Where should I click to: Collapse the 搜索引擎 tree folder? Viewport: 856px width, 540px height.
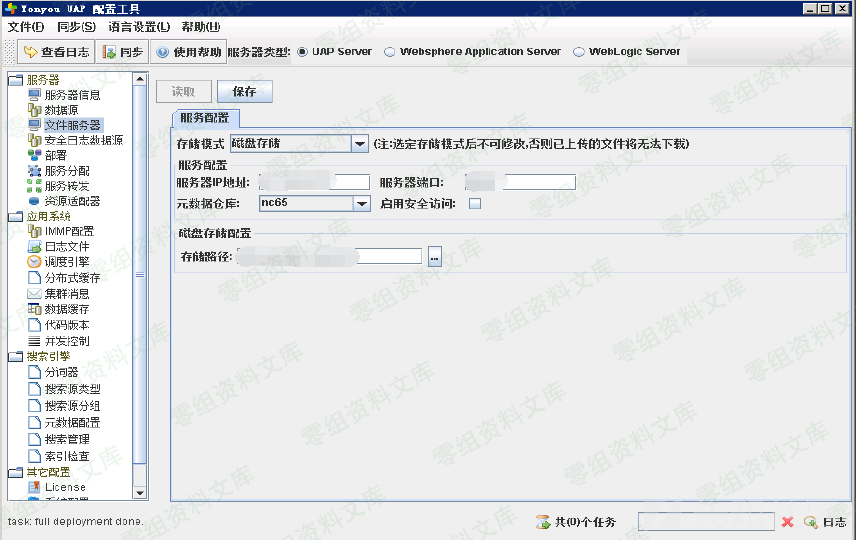tap(15, 356)
